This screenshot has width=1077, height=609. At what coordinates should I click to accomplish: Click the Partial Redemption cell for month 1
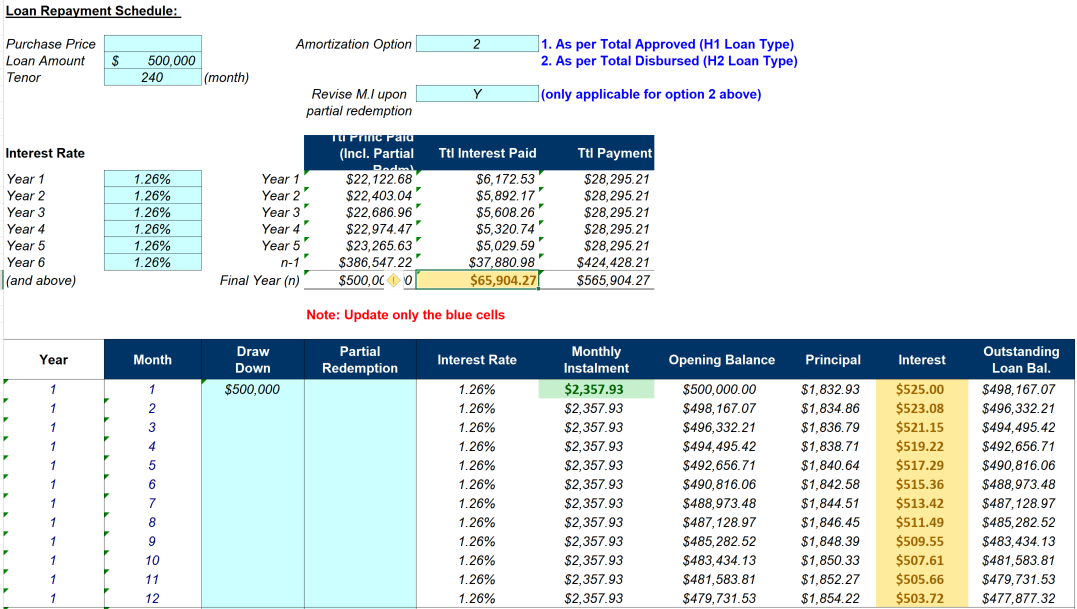click(x=360, y=389)
